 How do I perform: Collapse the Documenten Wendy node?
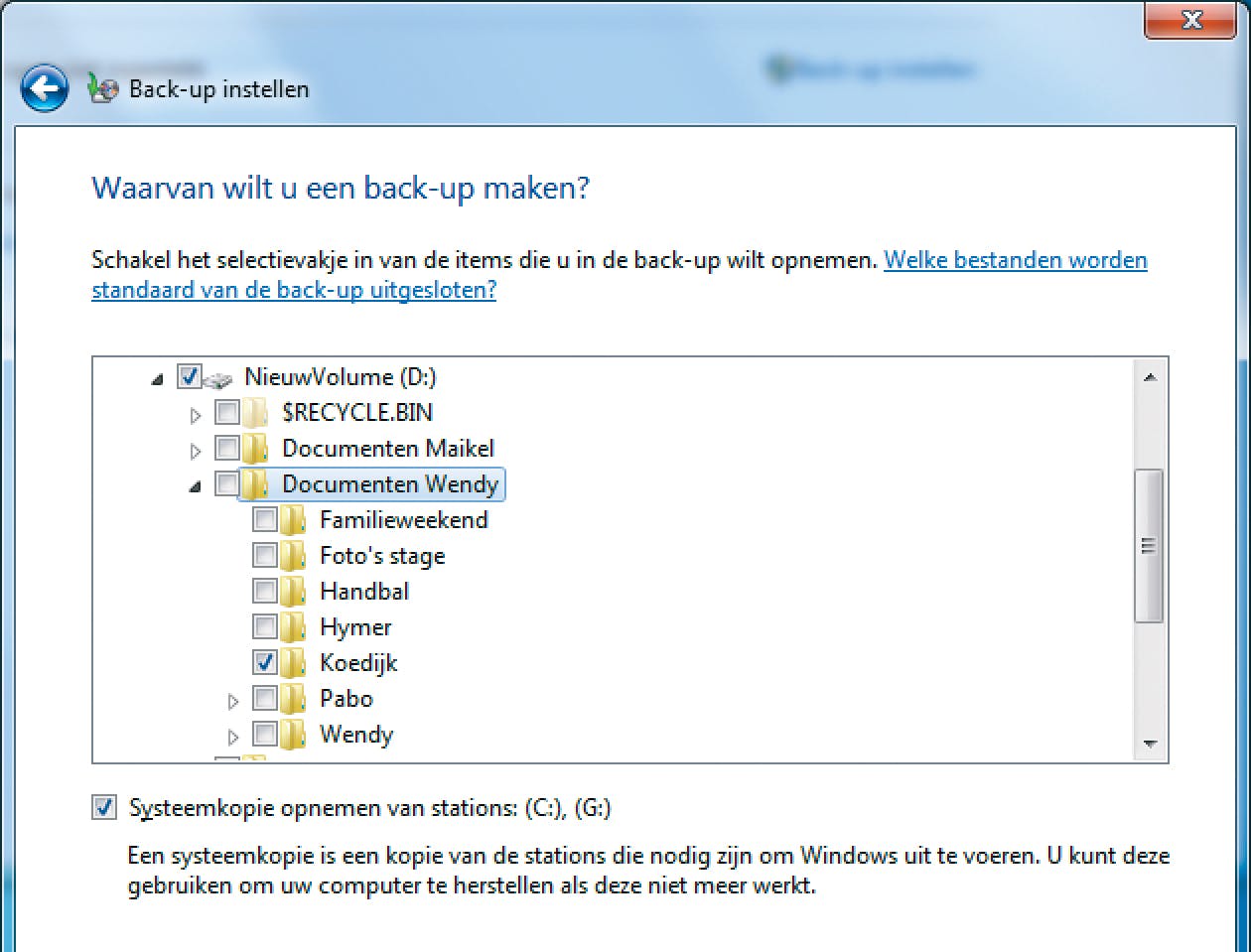pyautogui.click(x=196, y=485)
